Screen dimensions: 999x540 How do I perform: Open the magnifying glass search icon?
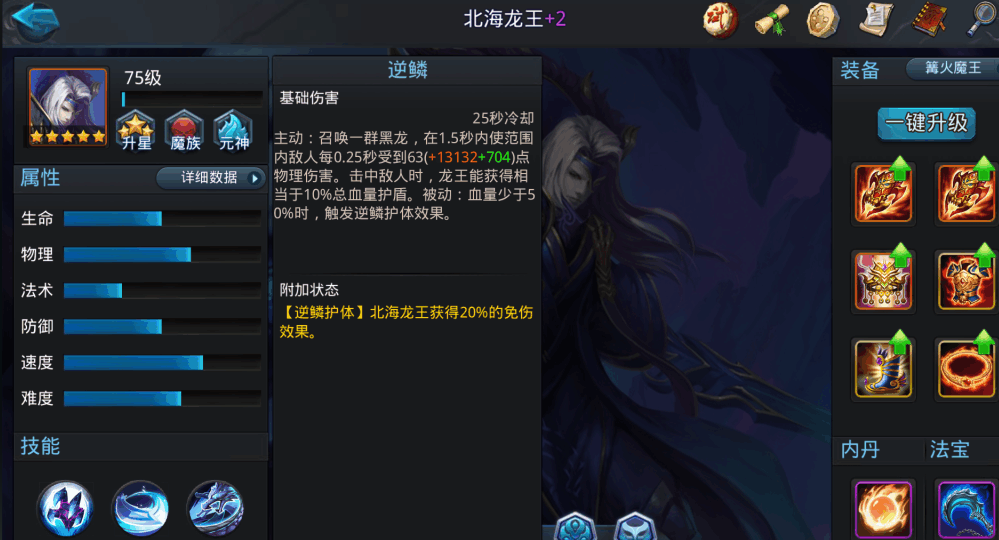[x=981, y=19]
